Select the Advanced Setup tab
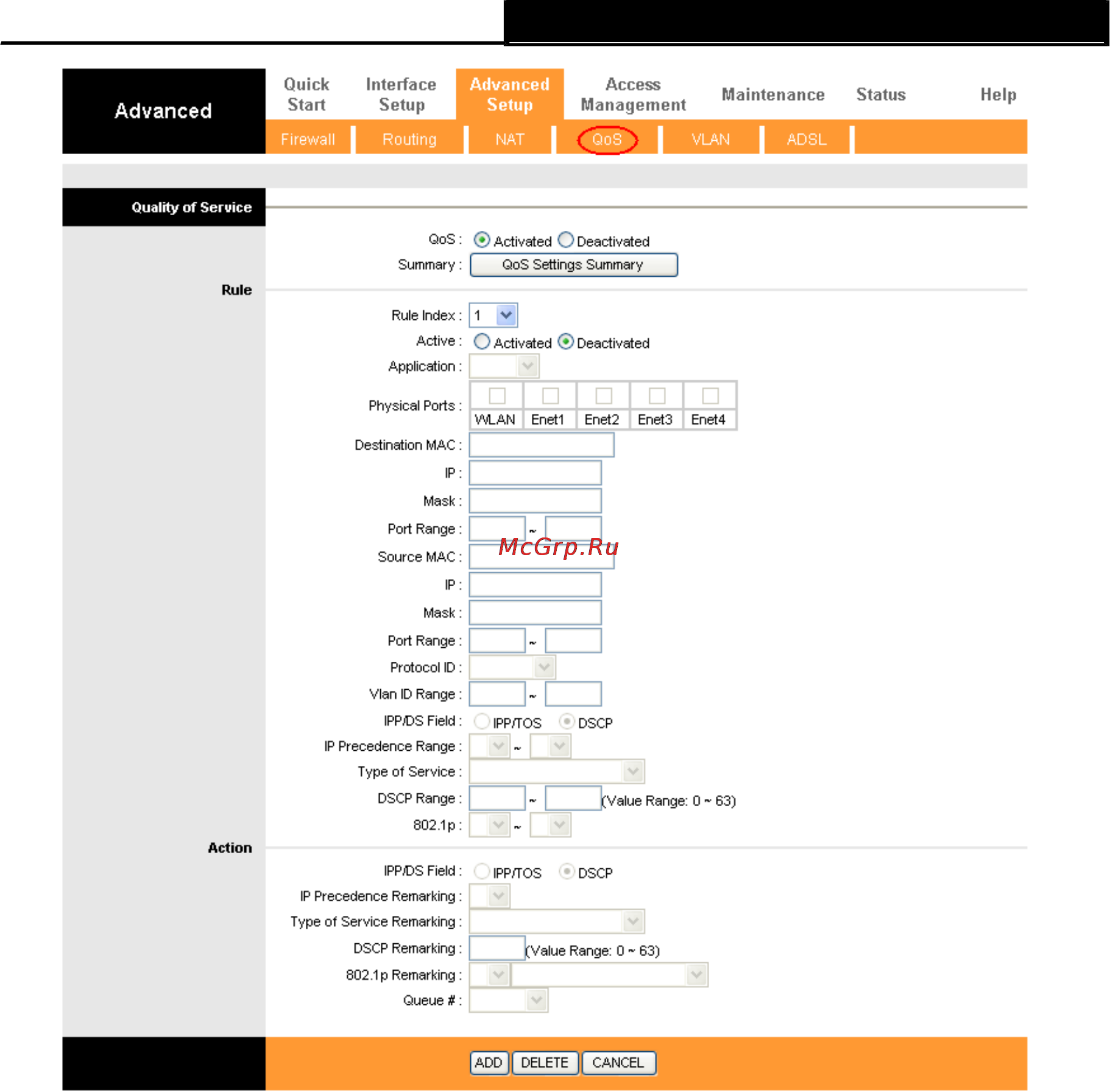1110x1092 pixels. [x=509, y=94]
